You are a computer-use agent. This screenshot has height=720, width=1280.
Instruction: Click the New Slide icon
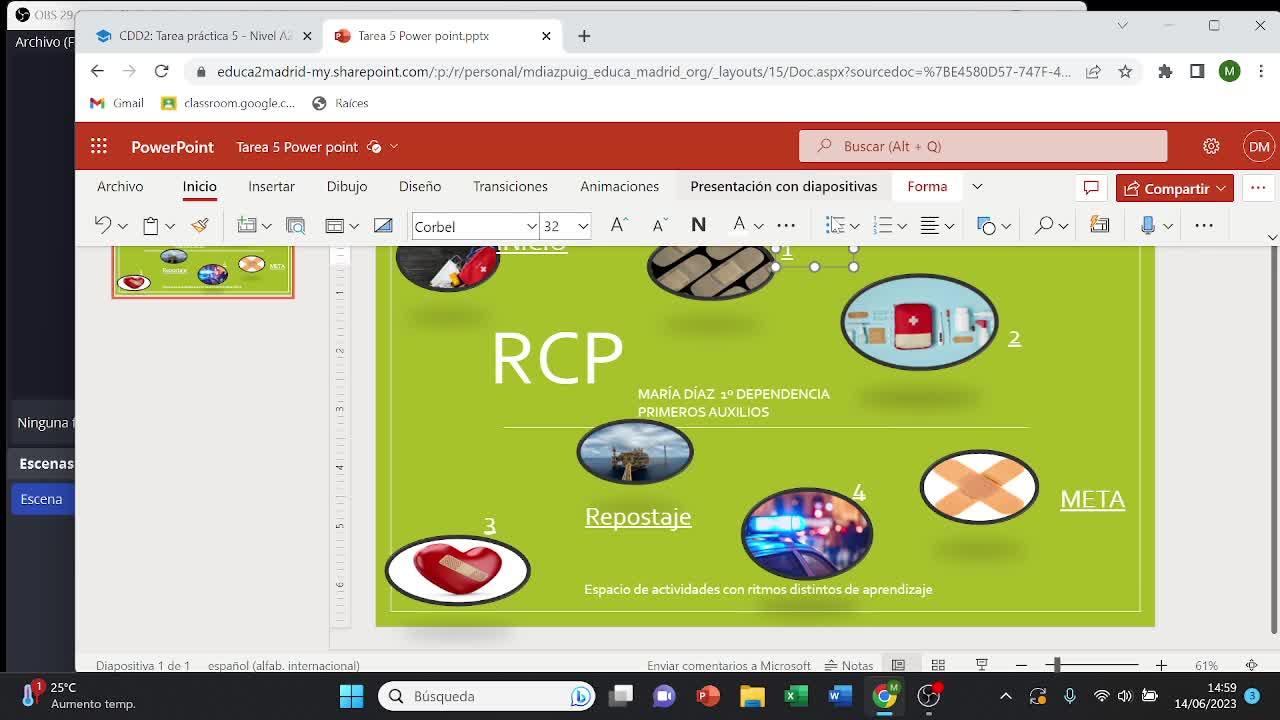(247, 225)
